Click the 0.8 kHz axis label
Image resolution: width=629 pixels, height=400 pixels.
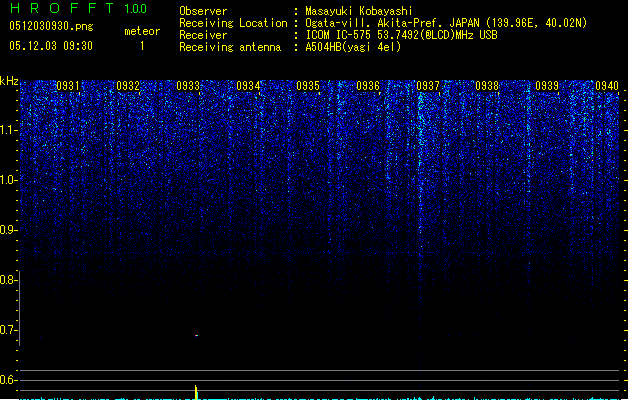[8, 280]
